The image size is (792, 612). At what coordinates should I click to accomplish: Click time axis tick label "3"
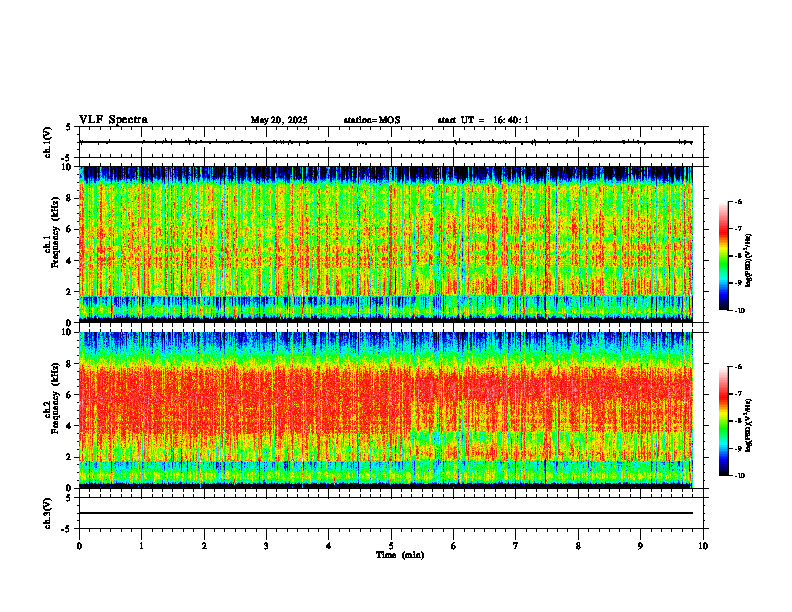266,546
